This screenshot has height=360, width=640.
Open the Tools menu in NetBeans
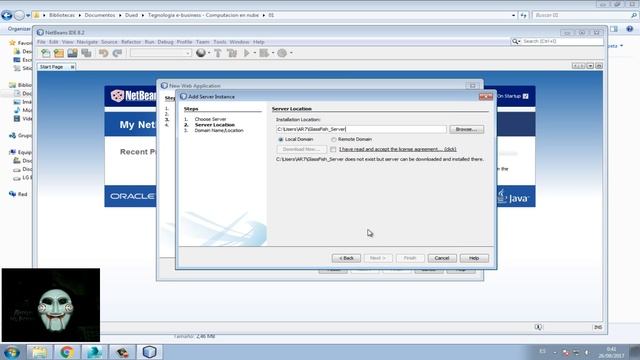click(x=220, y=42)
